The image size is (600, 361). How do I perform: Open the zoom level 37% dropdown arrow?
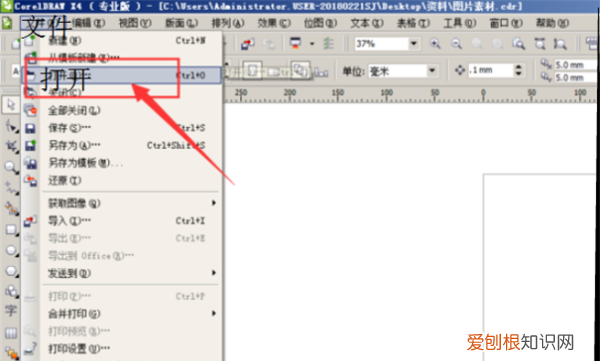point(413,44)
